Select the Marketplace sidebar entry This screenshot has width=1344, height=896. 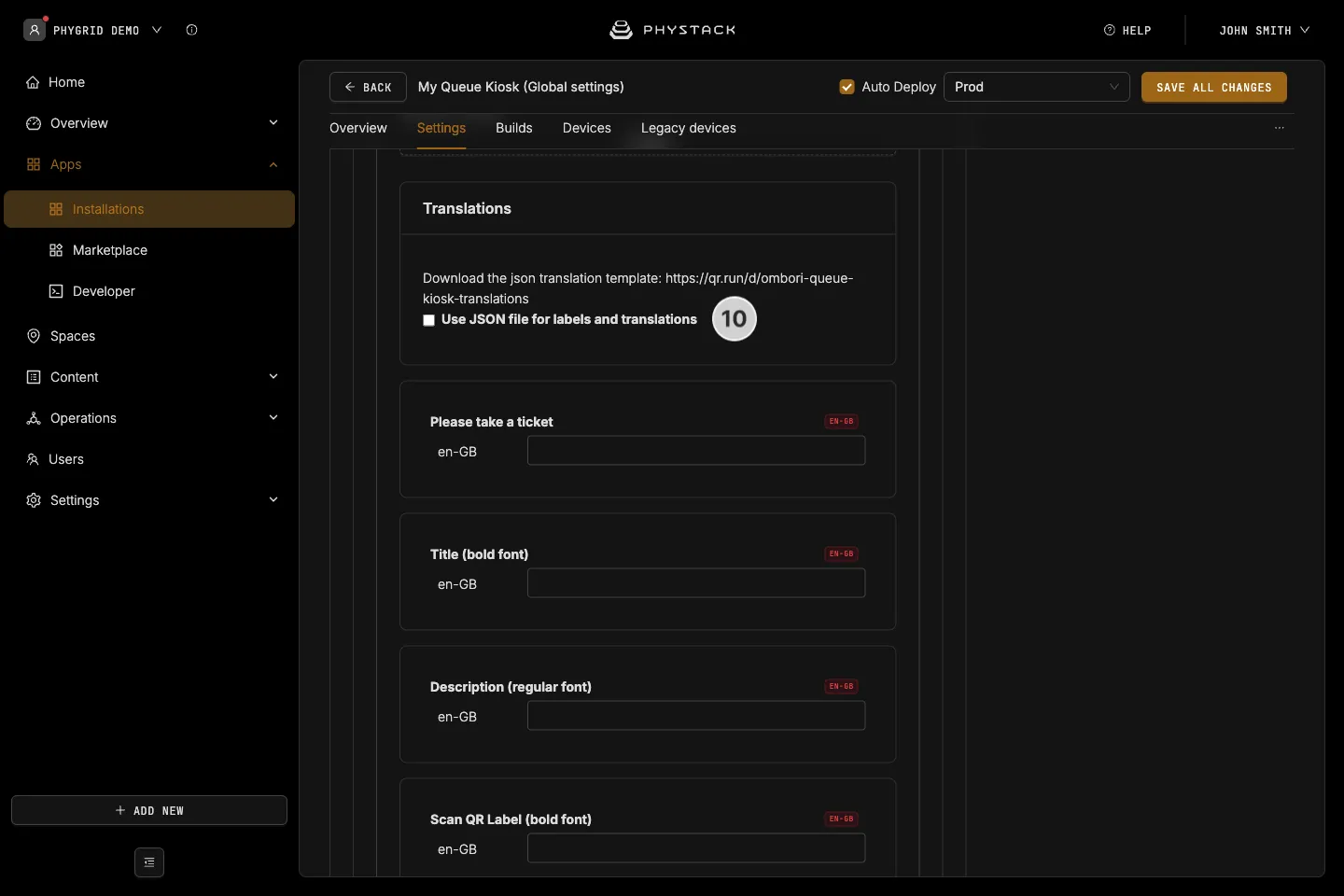click(149, 250)
